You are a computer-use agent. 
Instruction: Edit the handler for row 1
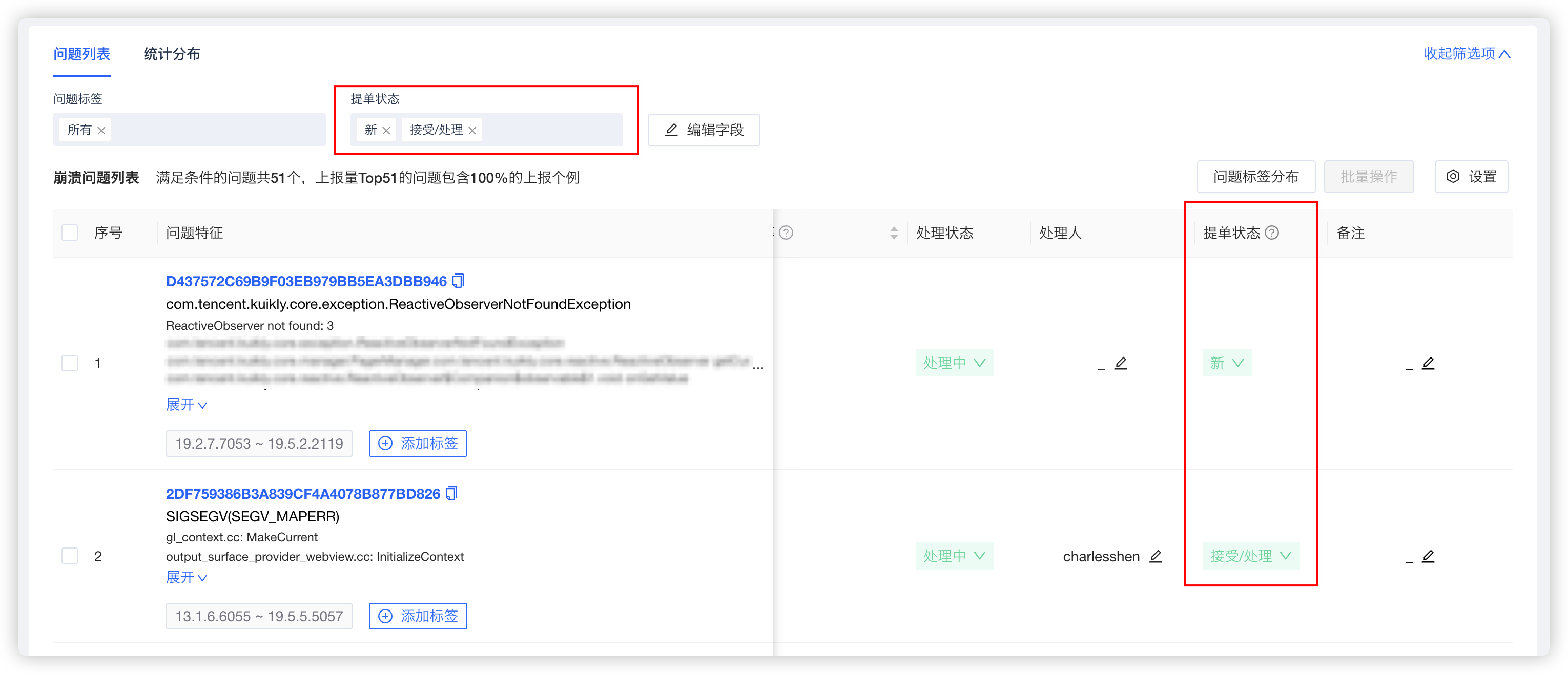click(x=1121, y=363)
